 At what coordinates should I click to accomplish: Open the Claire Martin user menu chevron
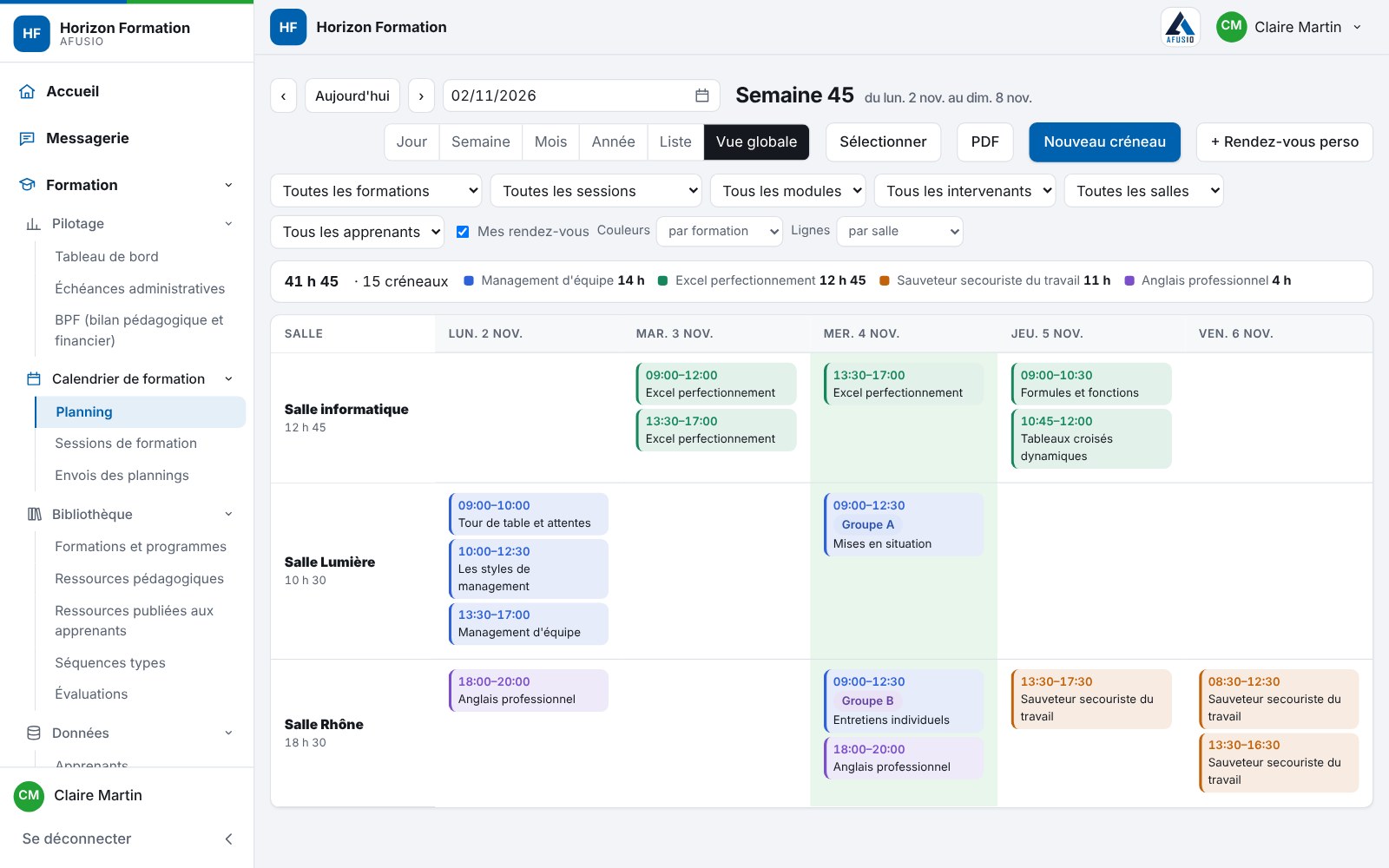(1357, 27)
